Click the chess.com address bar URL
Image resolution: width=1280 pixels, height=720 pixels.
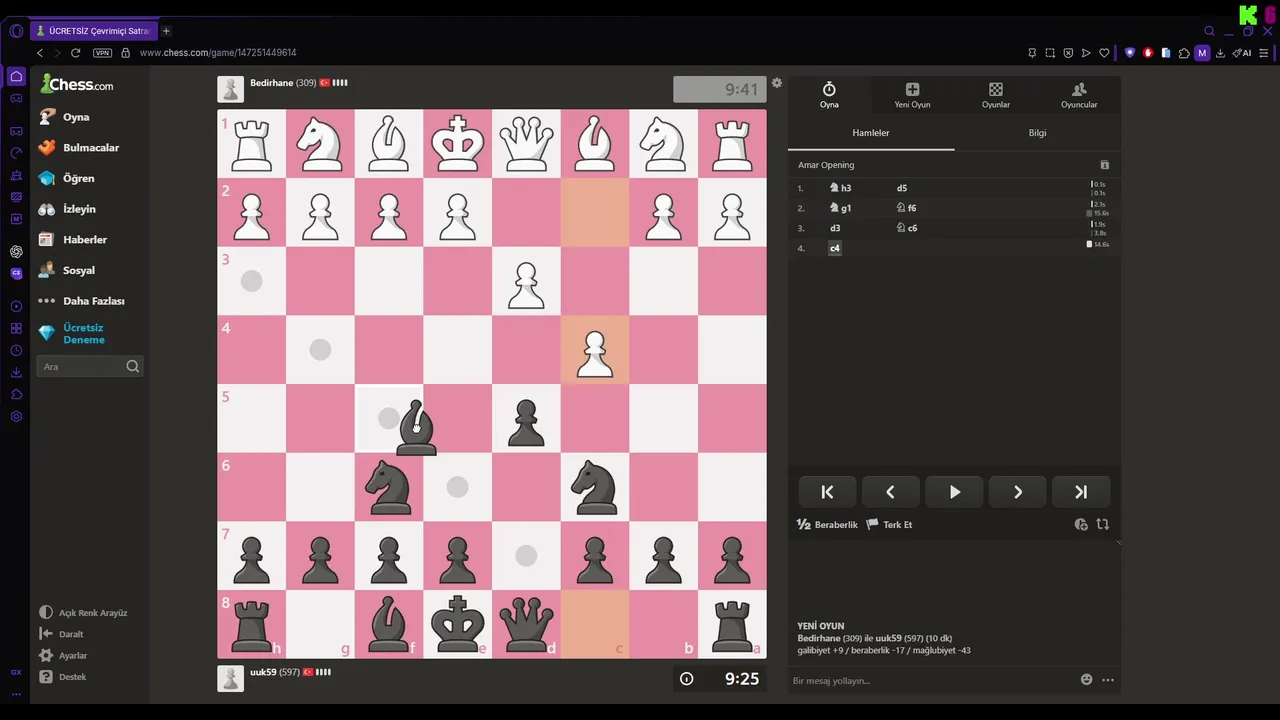tap(218, 53)
